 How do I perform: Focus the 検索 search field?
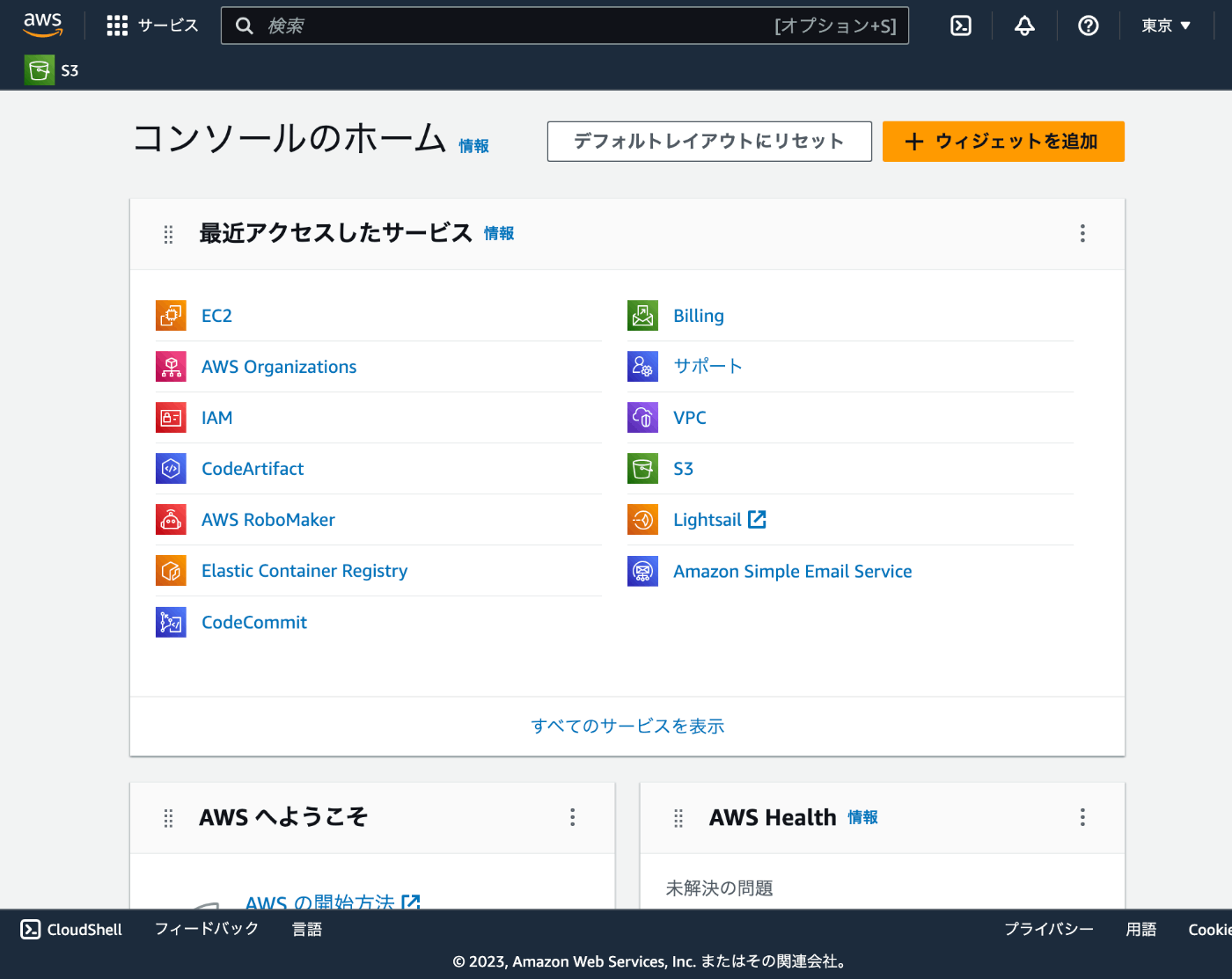[565, 26]
